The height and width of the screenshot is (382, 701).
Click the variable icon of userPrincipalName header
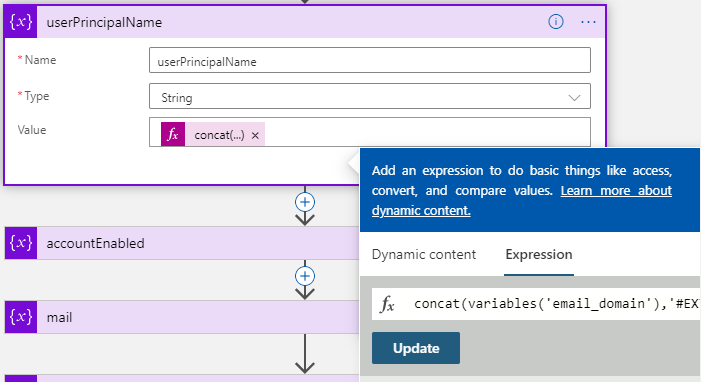pyautogui.click(x=21, y=22)
